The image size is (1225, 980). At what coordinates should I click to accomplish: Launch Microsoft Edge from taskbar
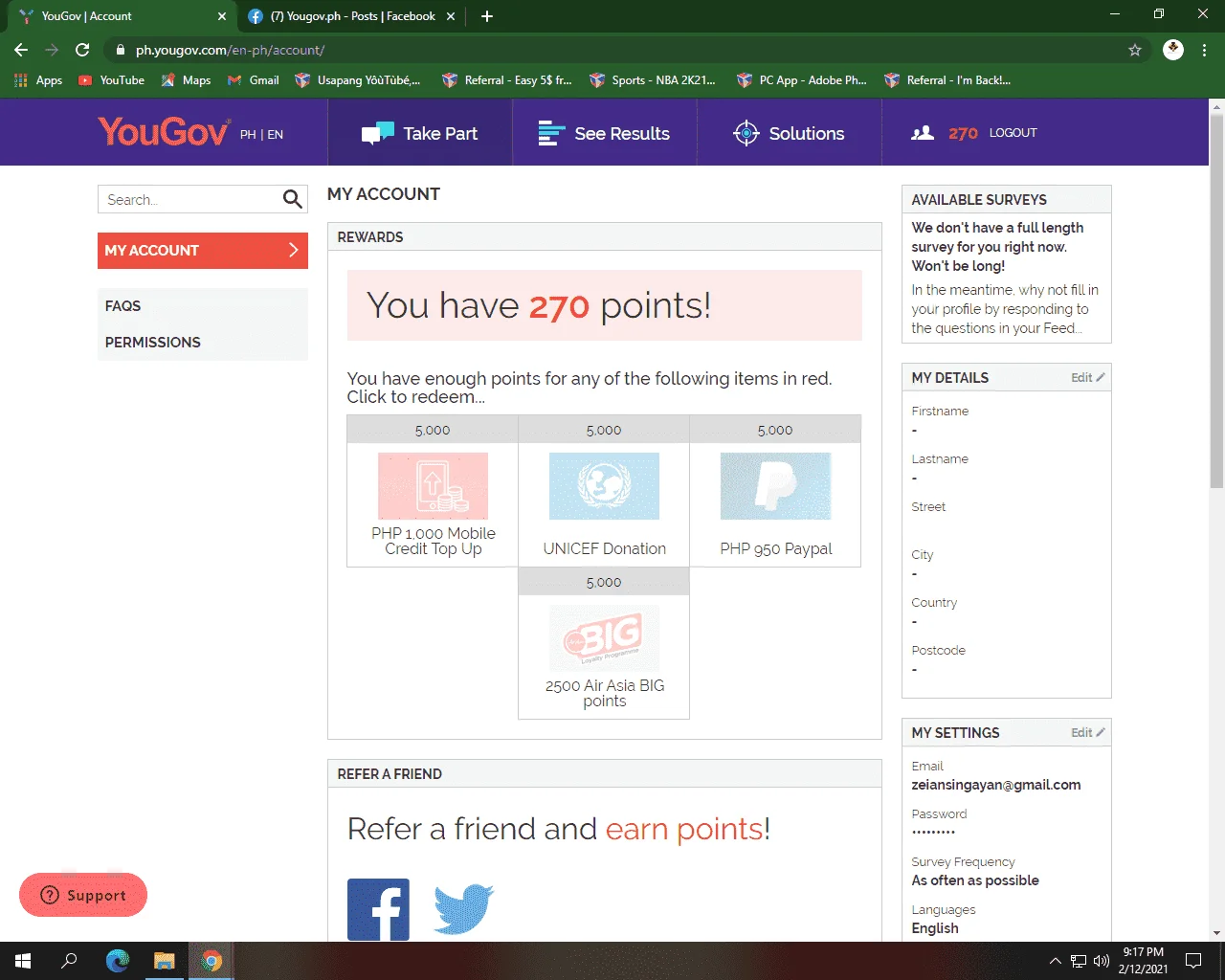pos(117,961)
